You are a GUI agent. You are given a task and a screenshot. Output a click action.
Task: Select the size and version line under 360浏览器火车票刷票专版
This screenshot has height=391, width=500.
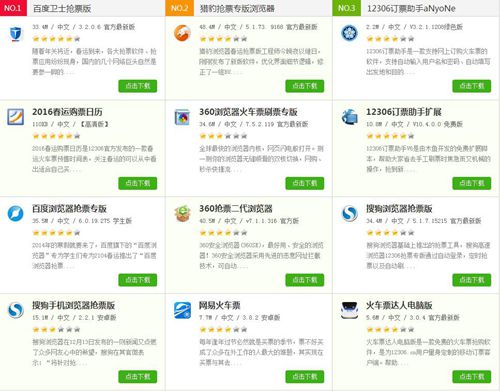click(254, 124)
